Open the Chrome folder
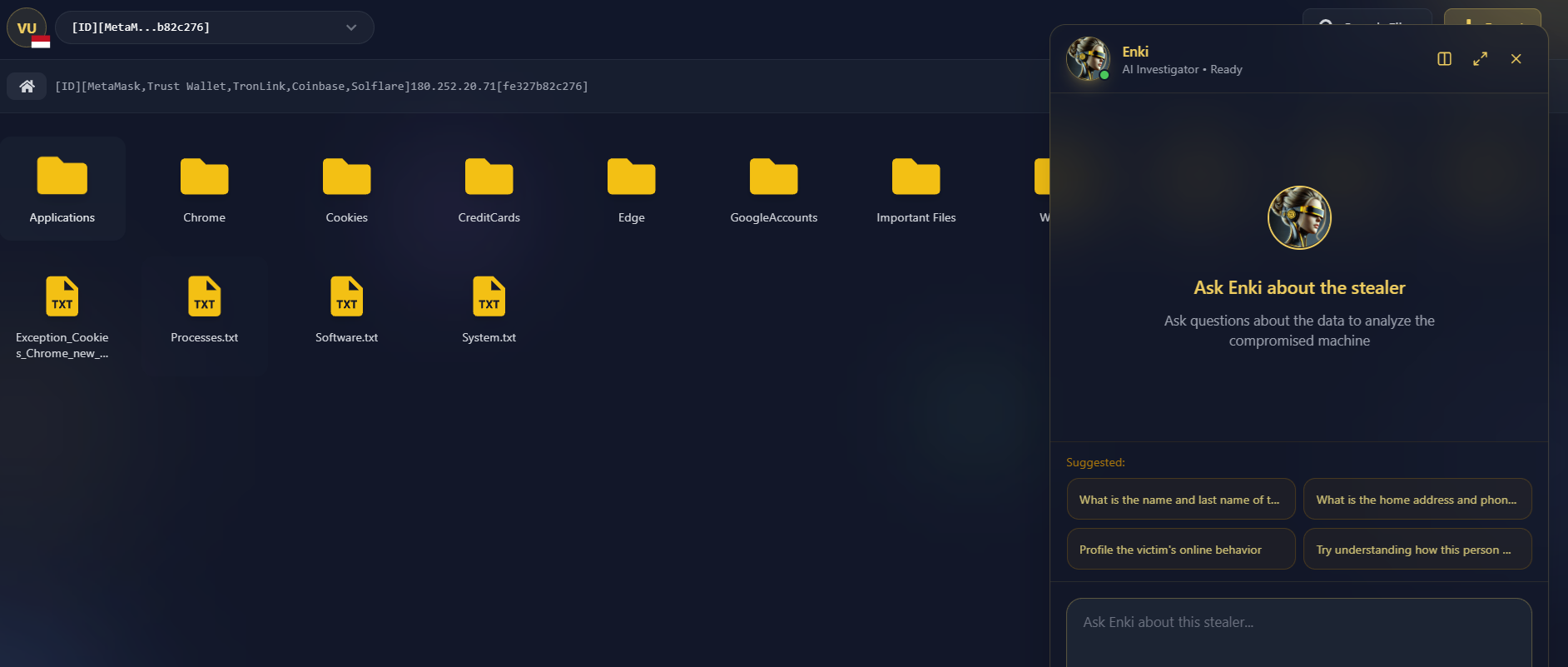The width and height of the screenshot is (1568, 667). (205, 189)
